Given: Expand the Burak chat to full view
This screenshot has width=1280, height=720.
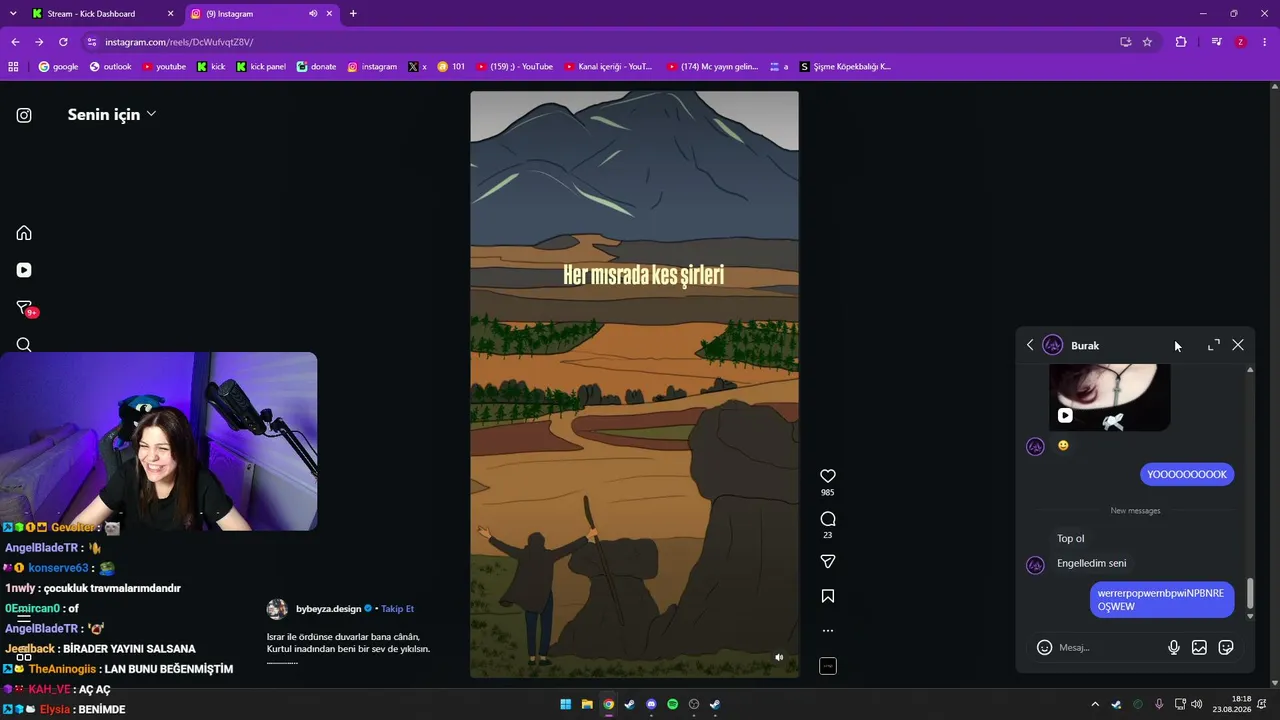Looking at the screenshot, I should tap(1213, 345).
